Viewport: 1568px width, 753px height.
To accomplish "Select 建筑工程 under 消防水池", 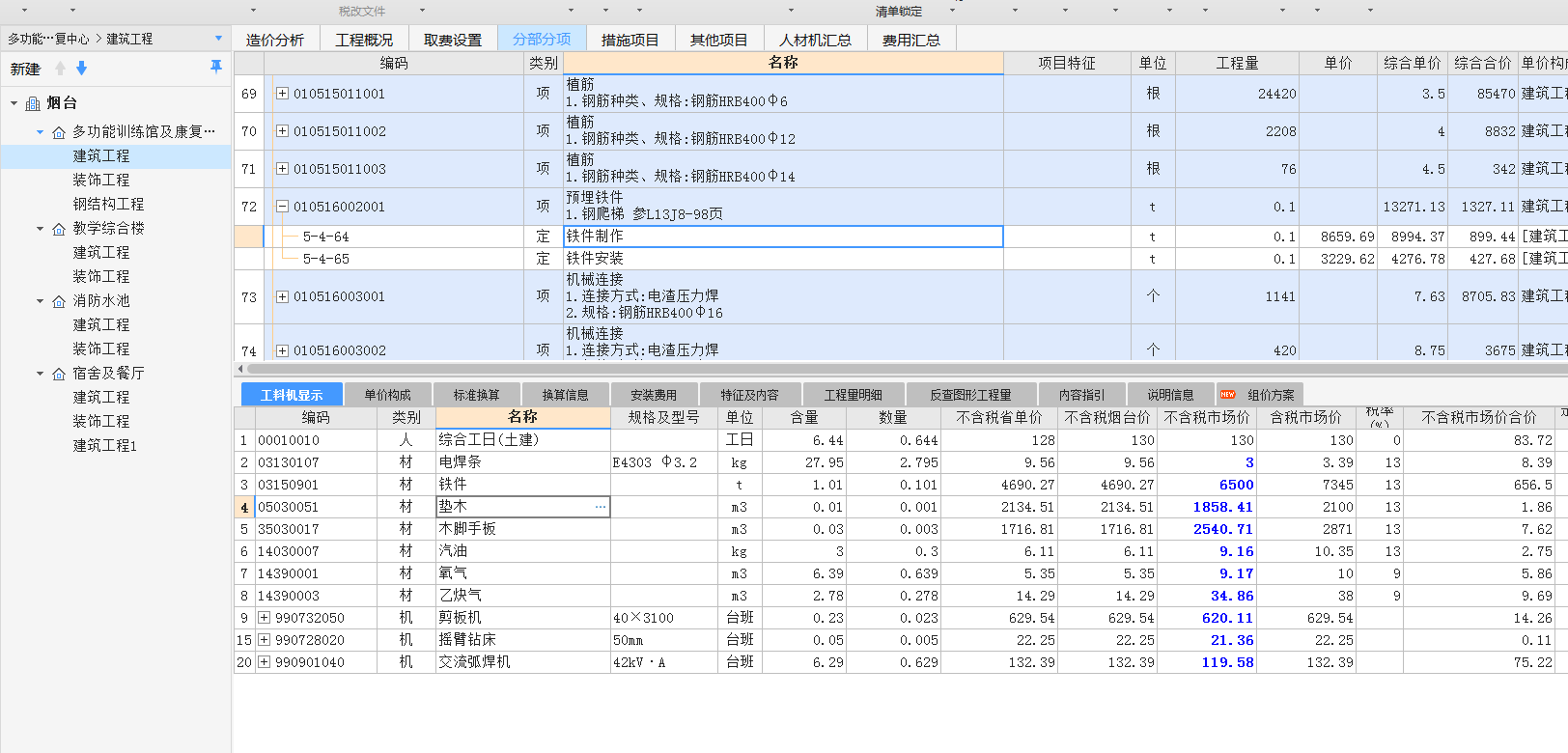I will point(101,325).
